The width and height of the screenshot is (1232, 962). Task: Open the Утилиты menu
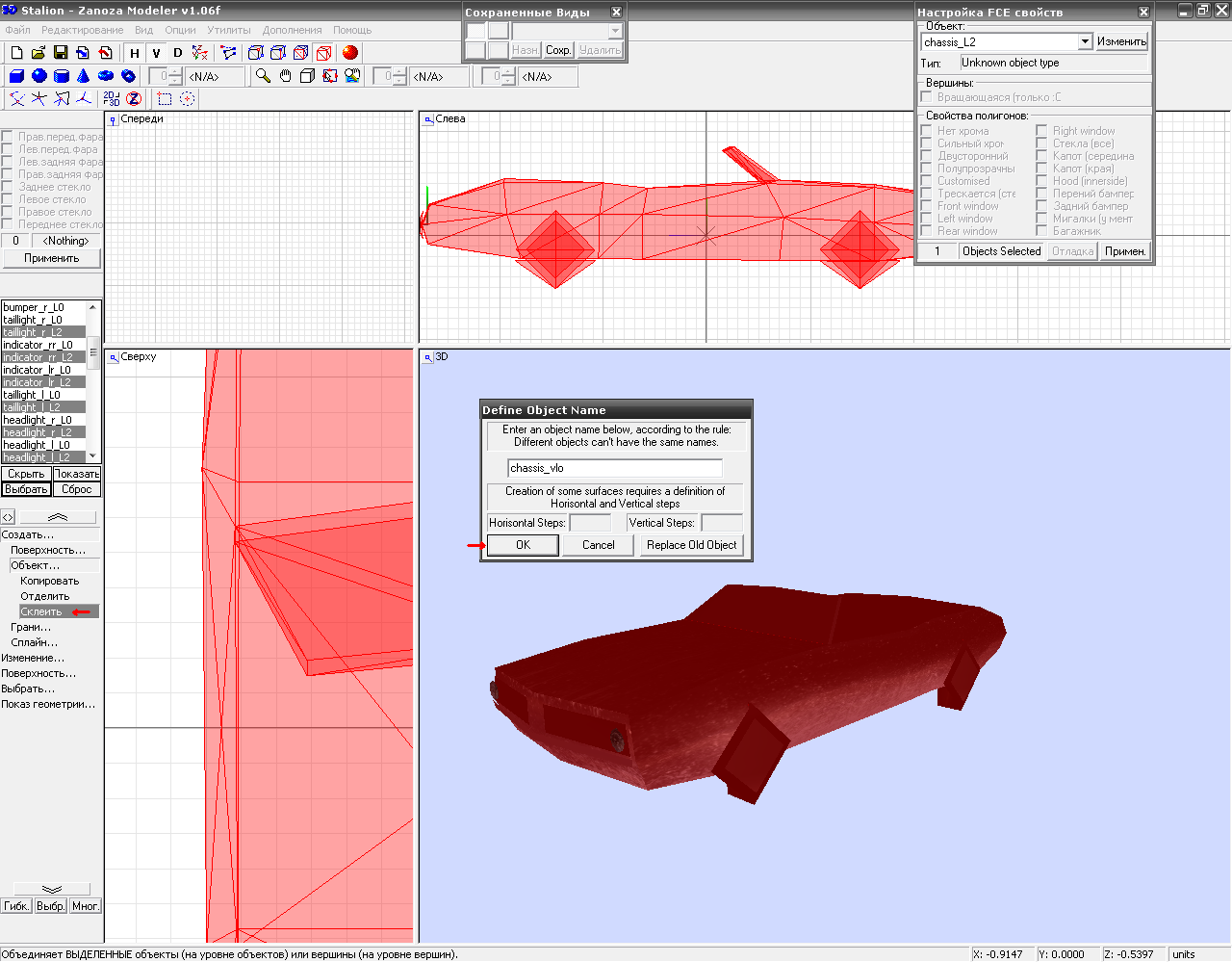(229, 30)
